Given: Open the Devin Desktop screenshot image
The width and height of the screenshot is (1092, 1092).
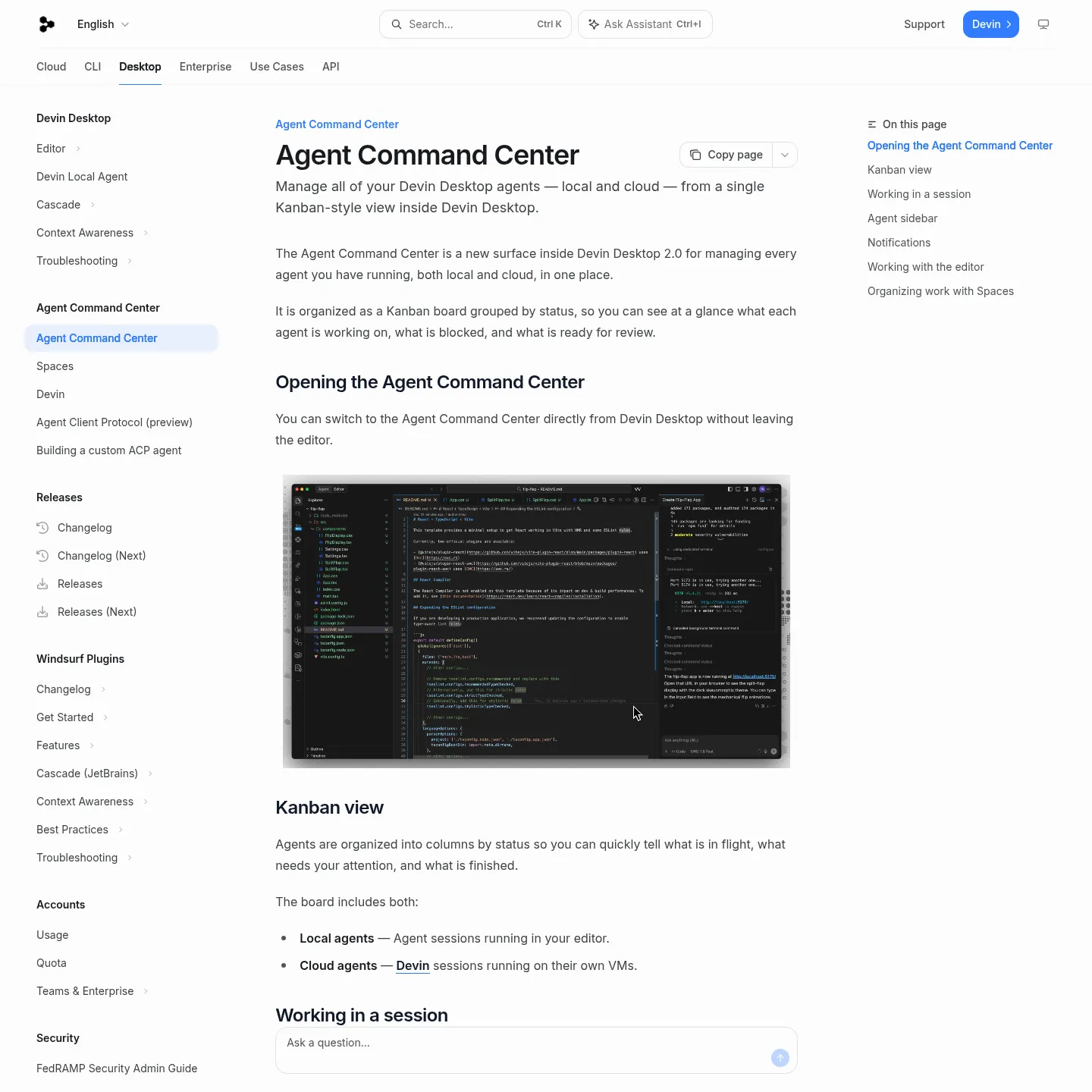Looking at the screenshot, I should tap(536, 621).
